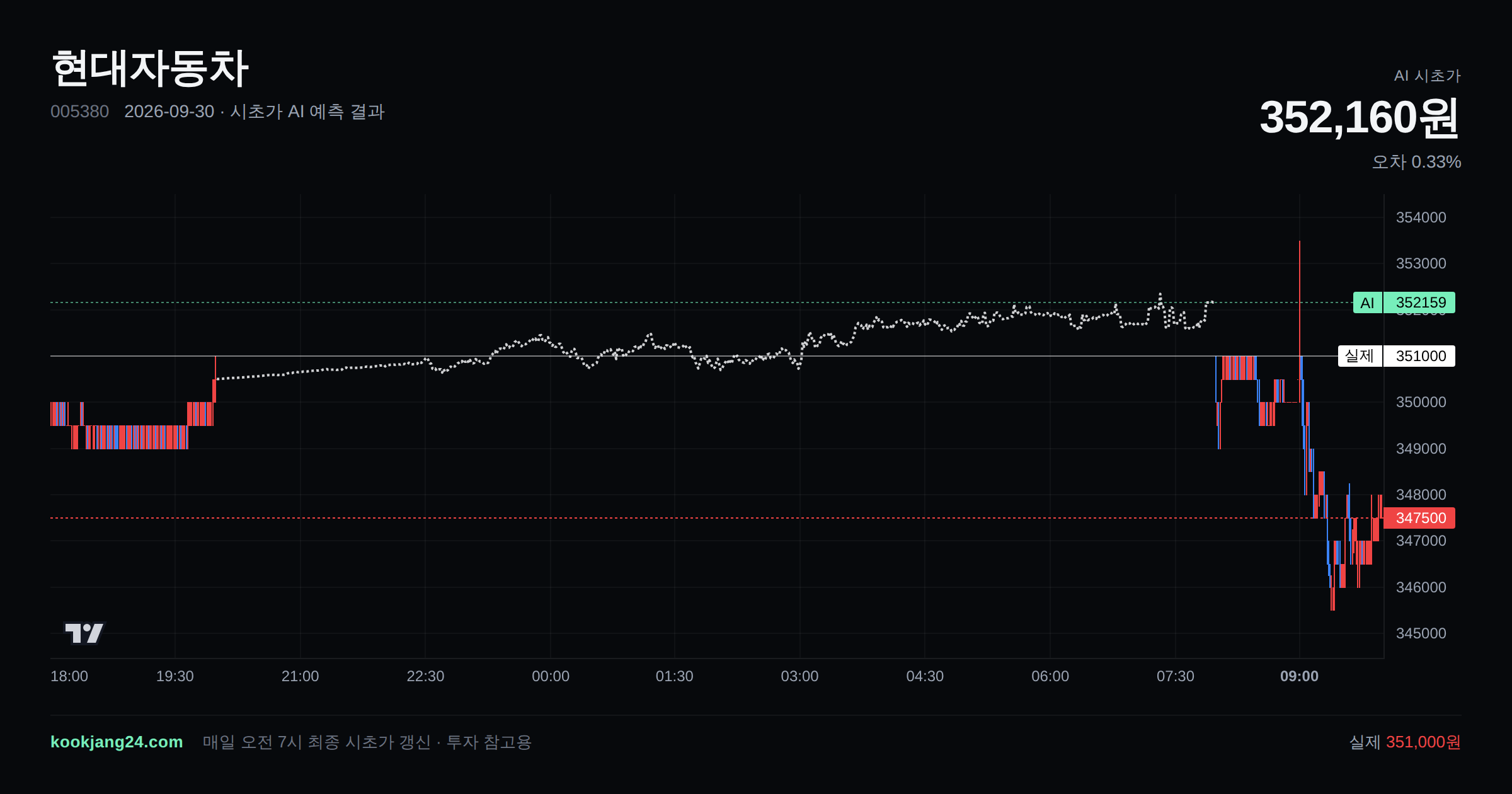
Task: Open the kookjang24.com link
Action: [x=117, y=742]
